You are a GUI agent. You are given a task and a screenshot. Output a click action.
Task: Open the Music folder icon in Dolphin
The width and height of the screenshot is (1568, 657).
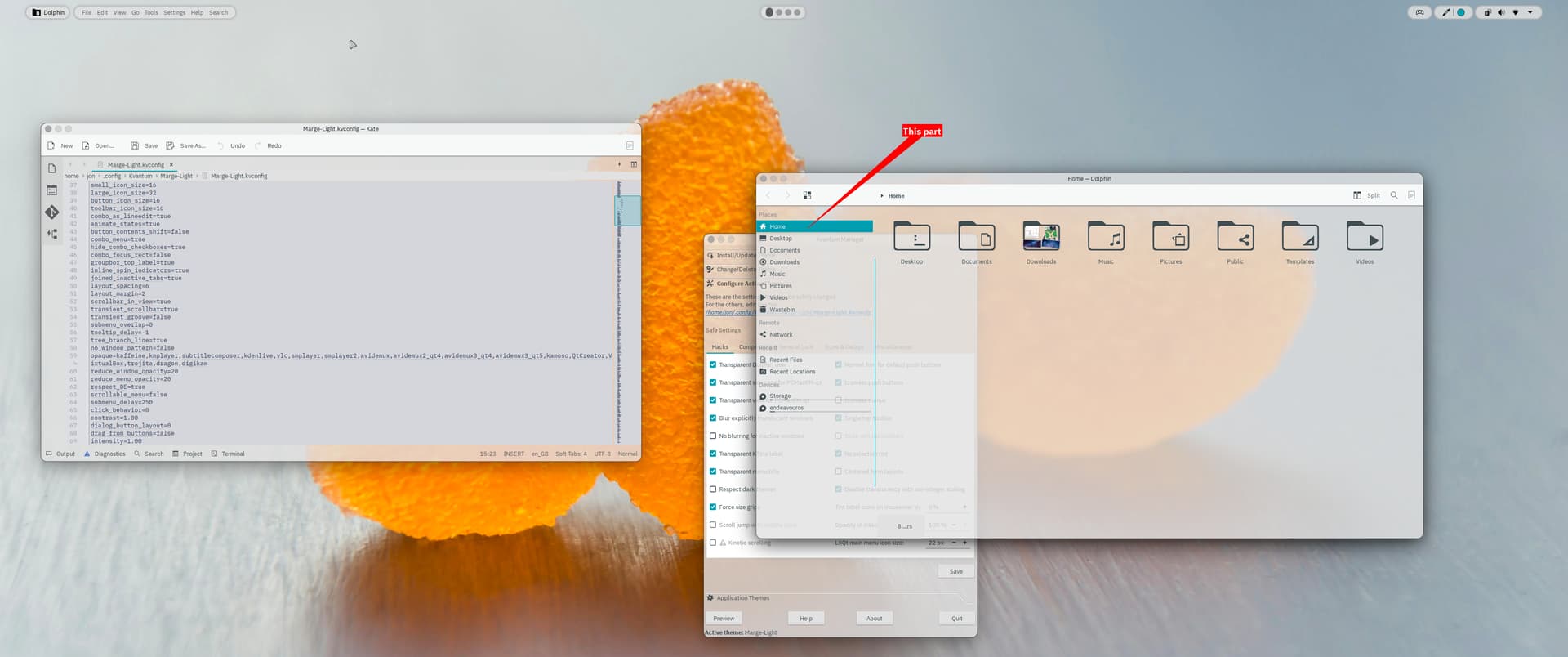1106,238
